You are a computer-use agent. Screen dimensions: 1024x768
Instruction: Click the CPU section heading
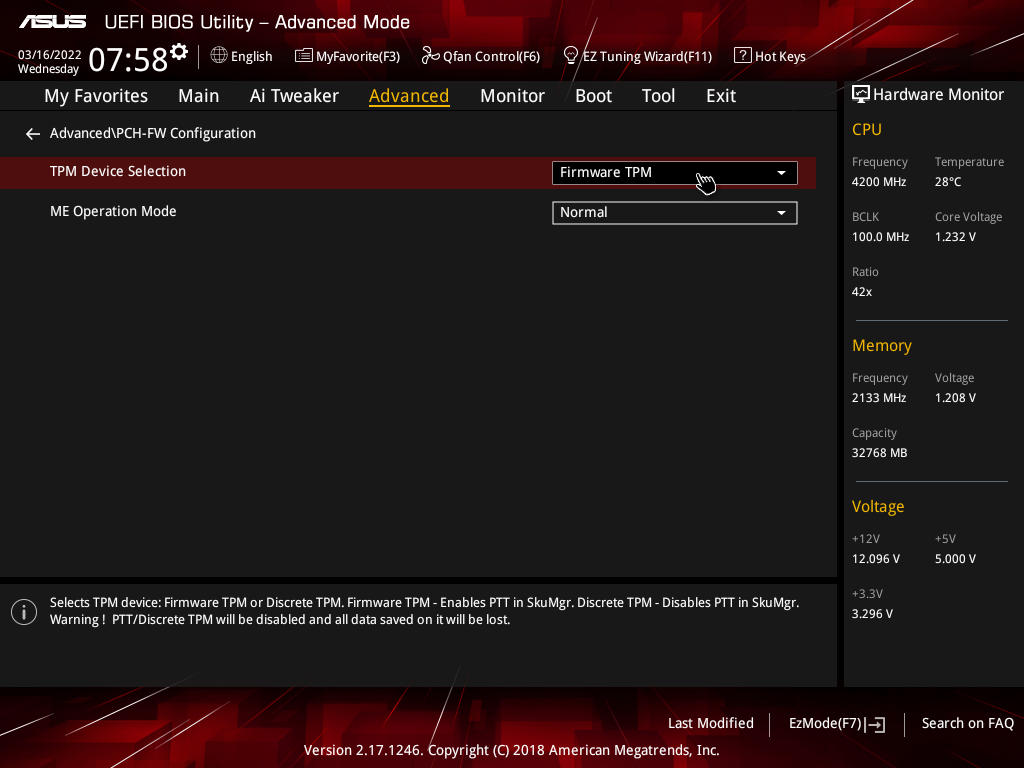(867, 129)
